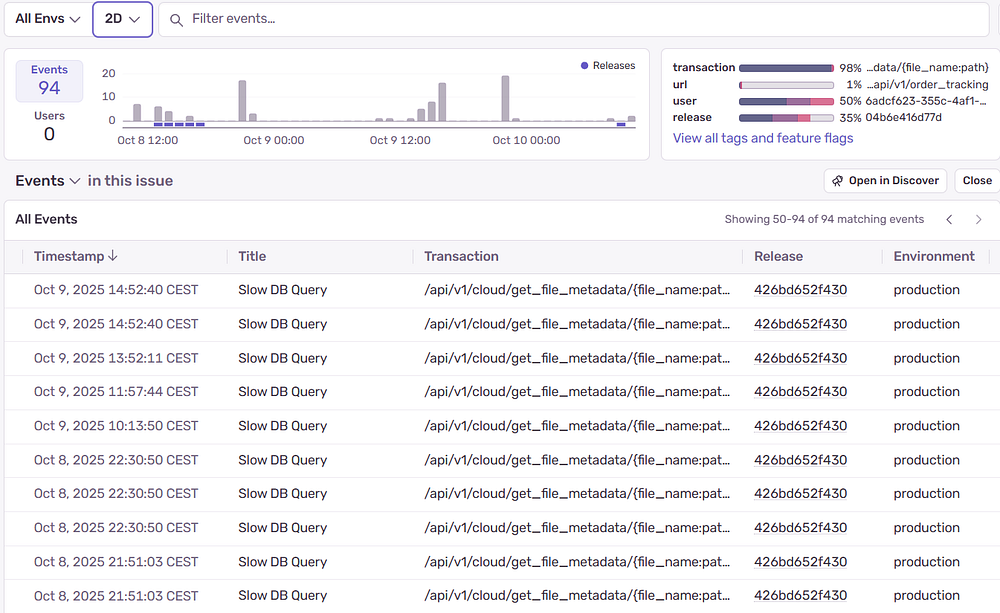Click the Oct 8 12:00 axis label
Viewport: 1000px width, 613px height.
coord(147,140)
